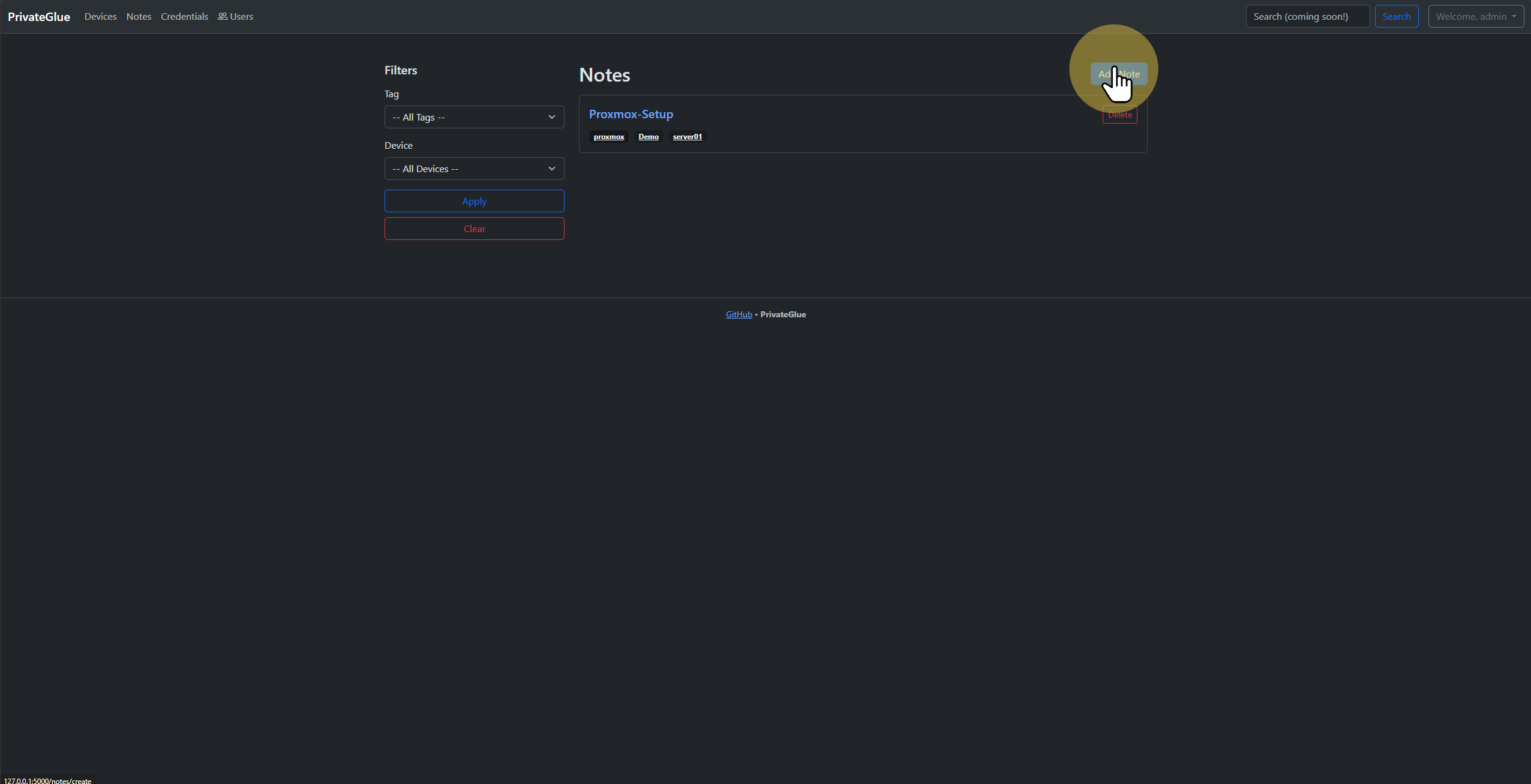Screen dimensions: 1531x784
Task: Click the Tag filter label
Action: pos(391,94)
